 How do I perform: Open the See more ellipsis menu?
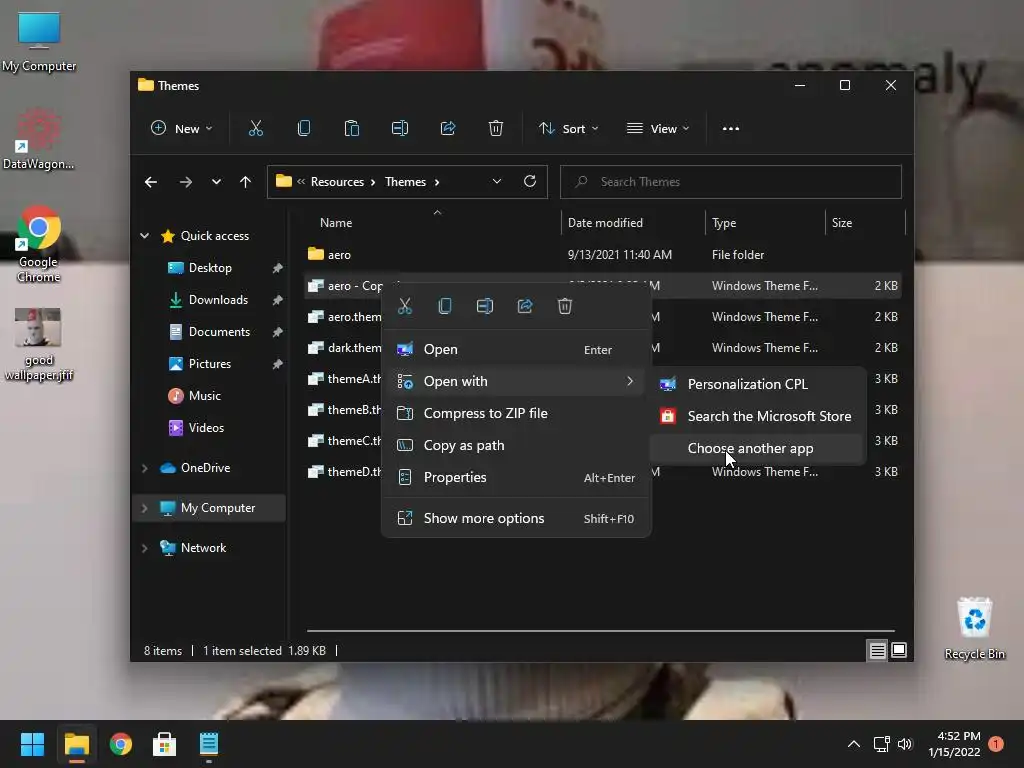731,129
